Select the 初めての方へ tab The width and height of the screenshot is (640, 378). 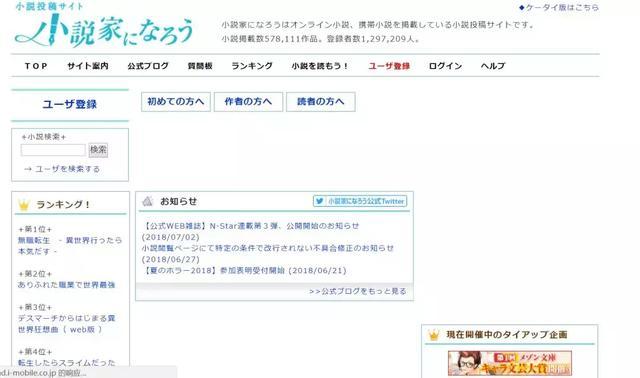(176, 102)
